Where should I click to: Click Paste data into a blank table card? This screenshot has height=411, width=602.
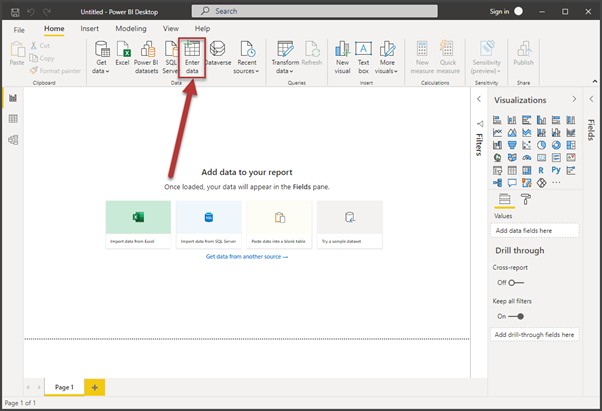(x=279, y=224)
